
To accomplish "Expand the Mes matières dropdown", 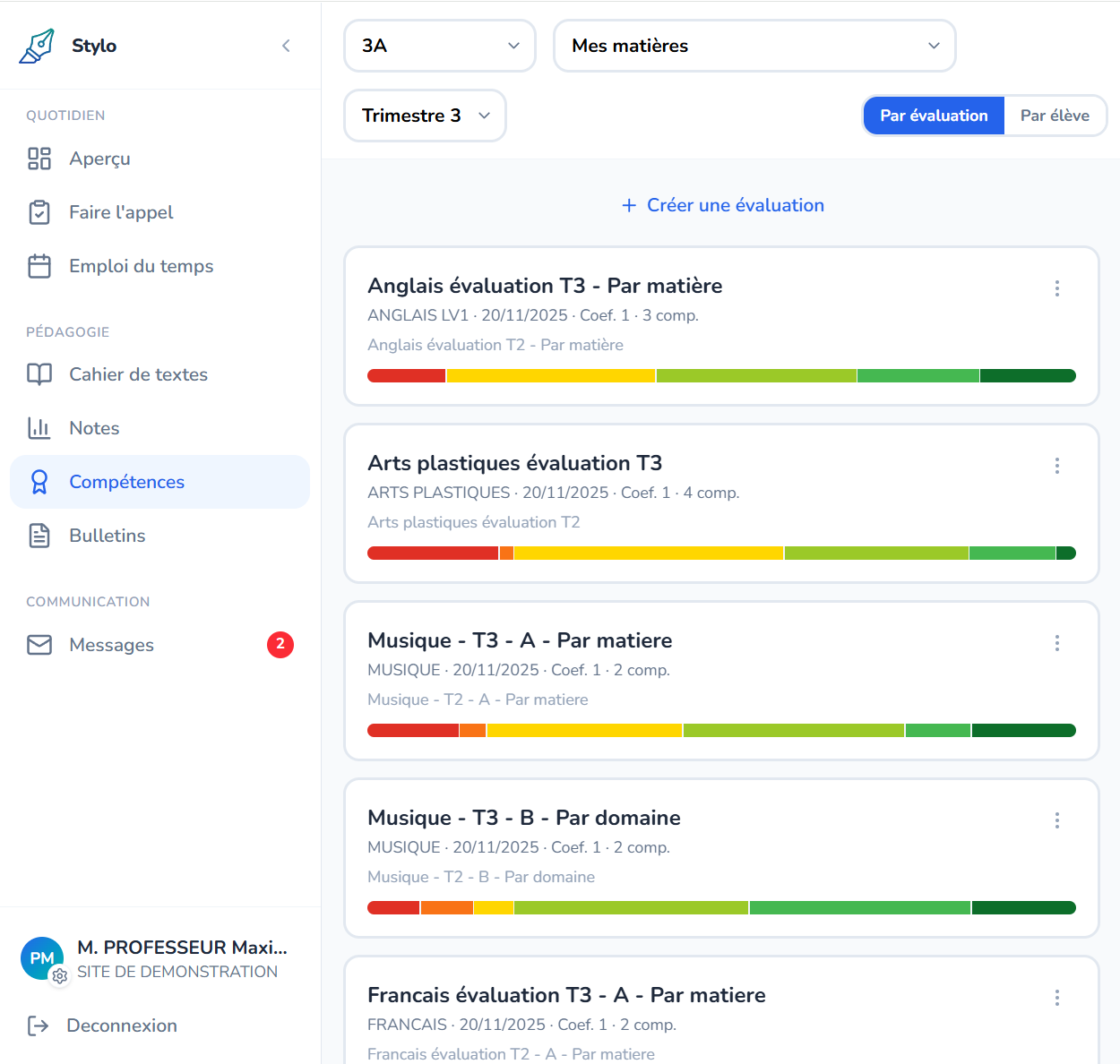I will coord(754,46).
